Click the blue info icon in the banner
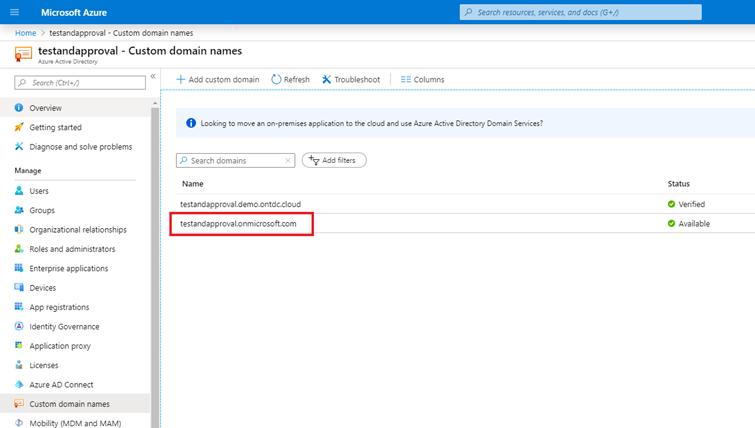 [x=191, y=123]
